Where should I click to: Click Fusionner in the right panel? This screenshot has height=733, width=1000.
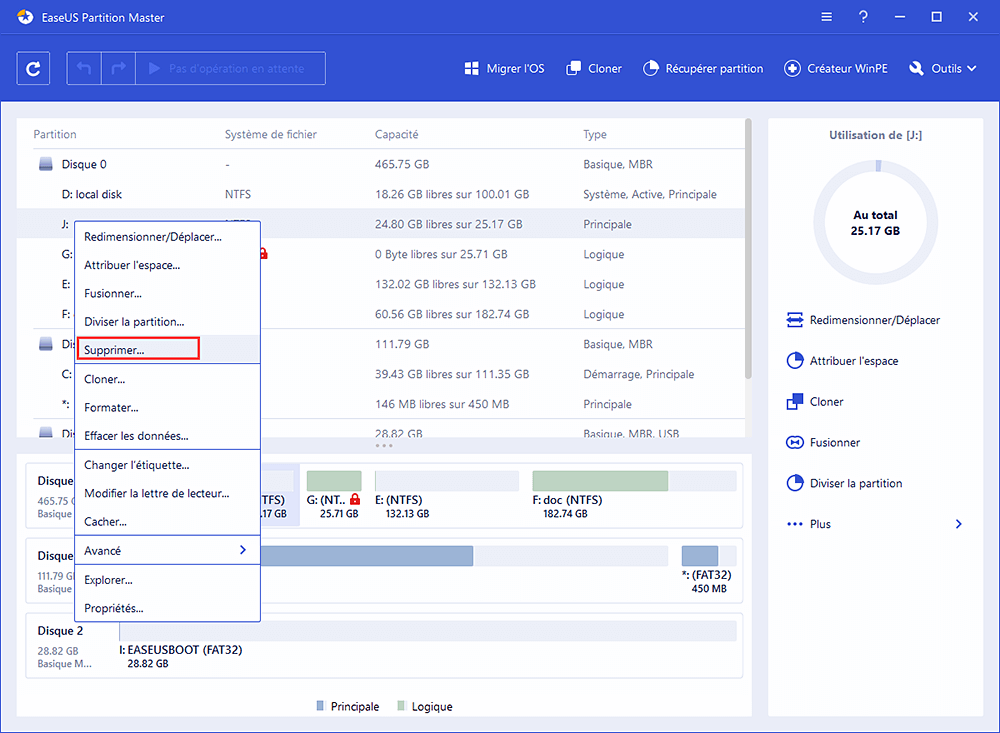tap(823, 443)
